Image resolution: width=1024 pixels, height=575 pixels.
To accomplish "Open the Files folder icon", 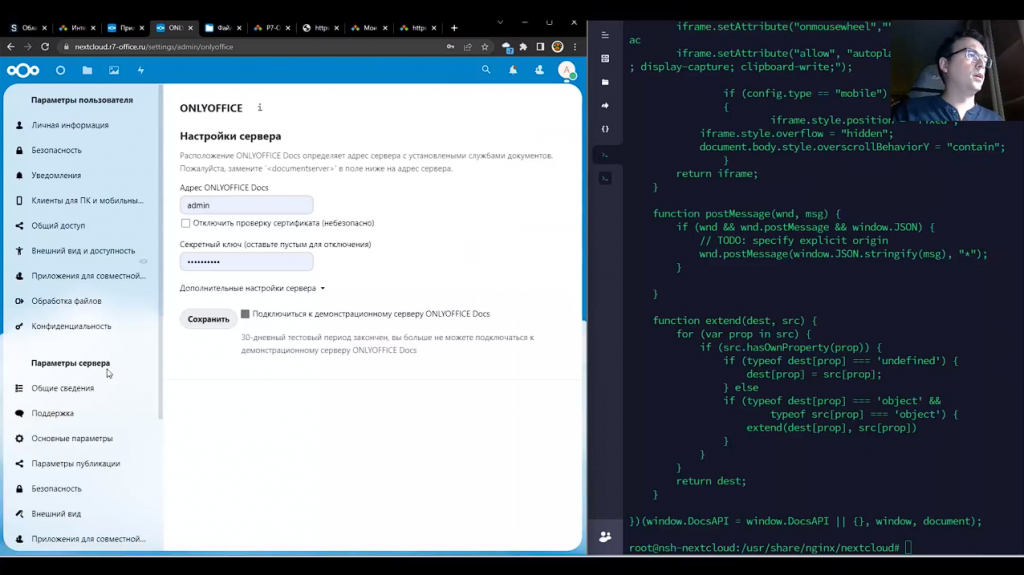I will (87, 70).
